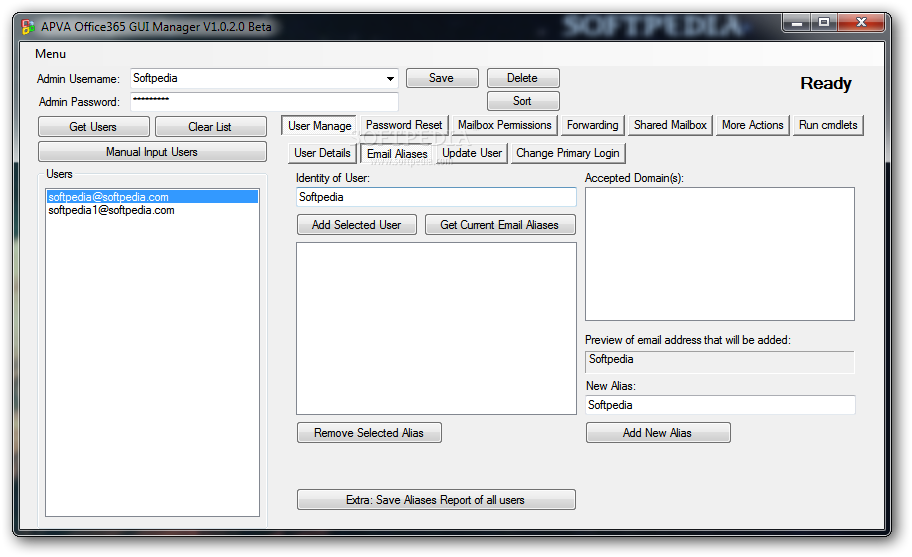Click Get Users button

94,127
